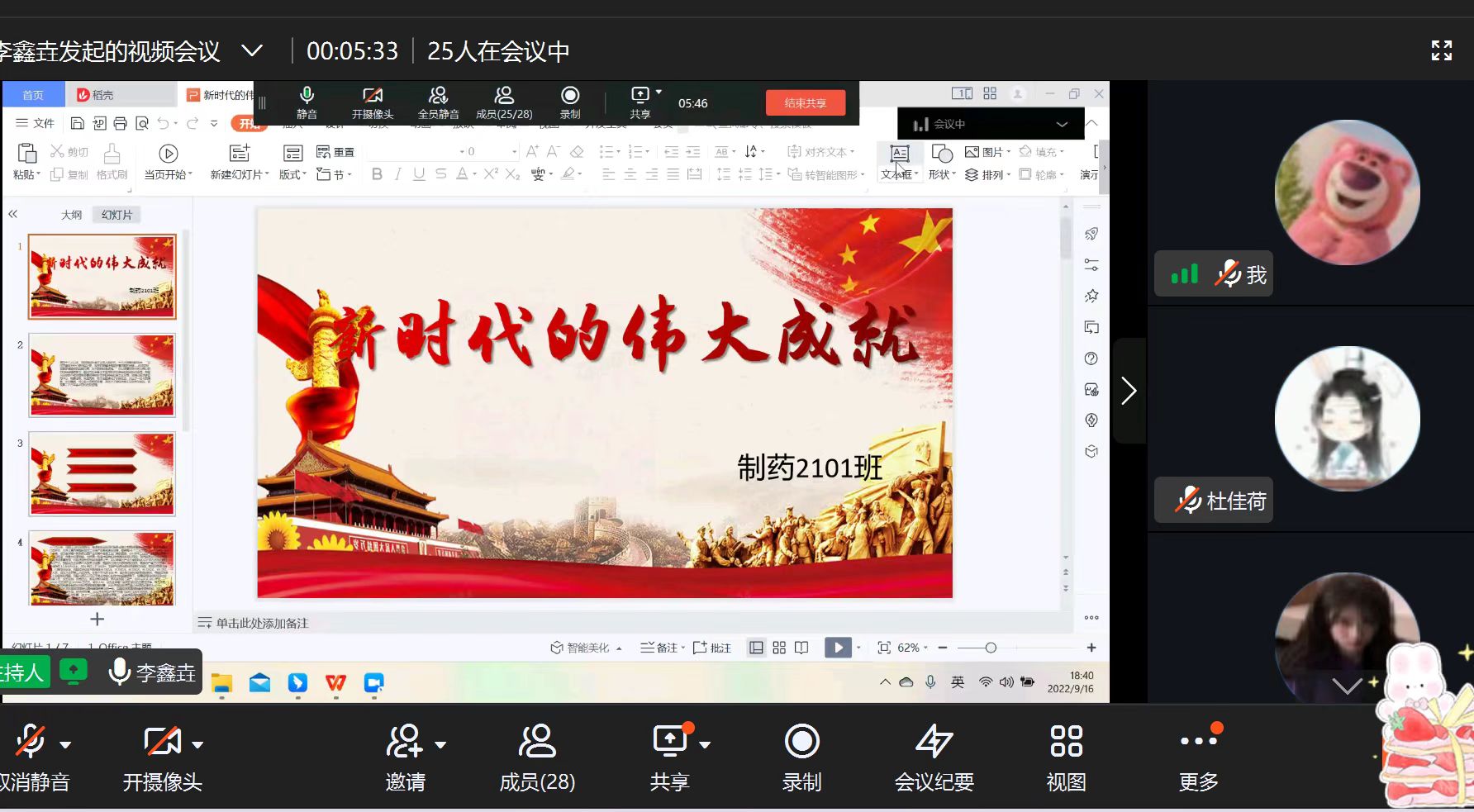Toggle 全员静音 mute all in toolbar
Viewport: 1474px width, 812px height.
[438, 102]
